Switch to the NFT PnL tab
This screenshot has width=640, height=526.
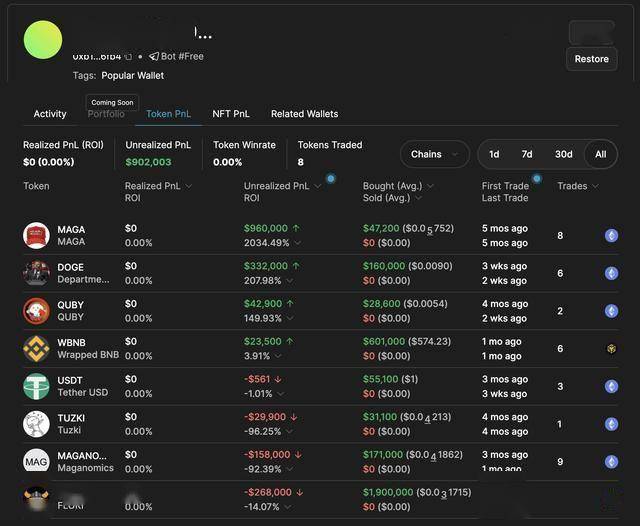pyautogui.click(x=231, y=114)
